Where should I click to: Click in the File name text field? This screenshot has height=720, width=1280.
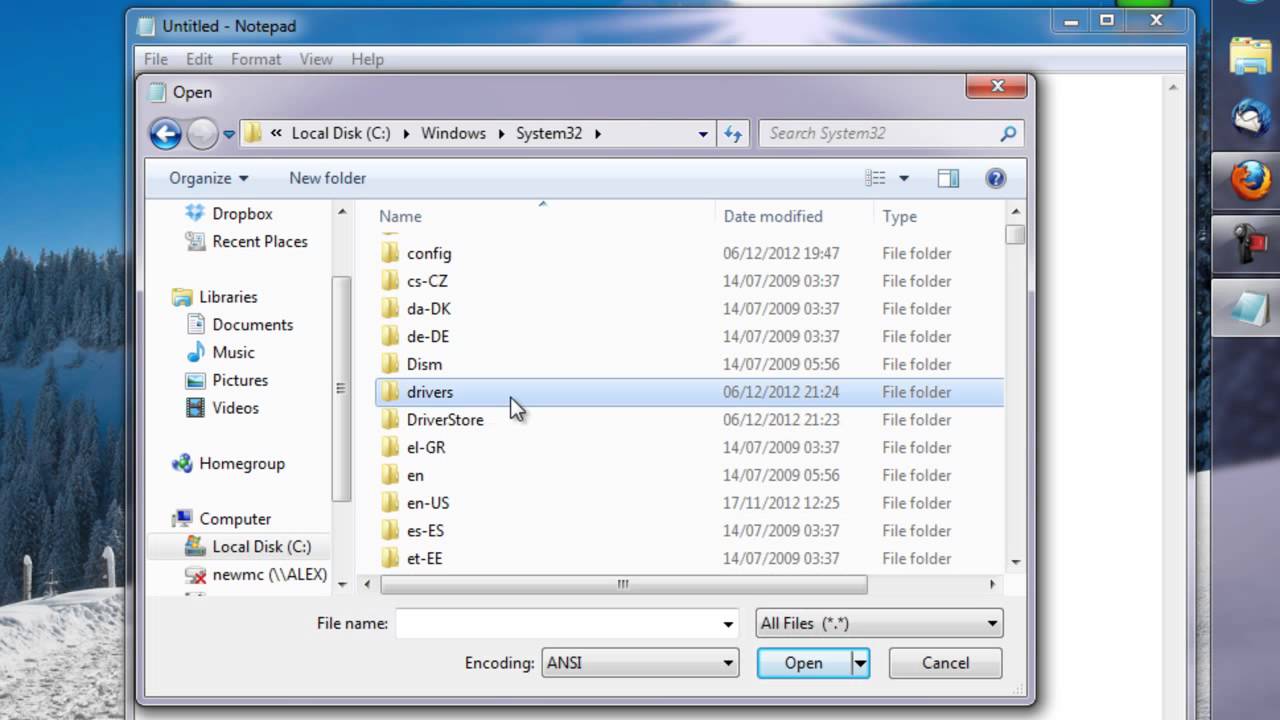tap(557, 623)
